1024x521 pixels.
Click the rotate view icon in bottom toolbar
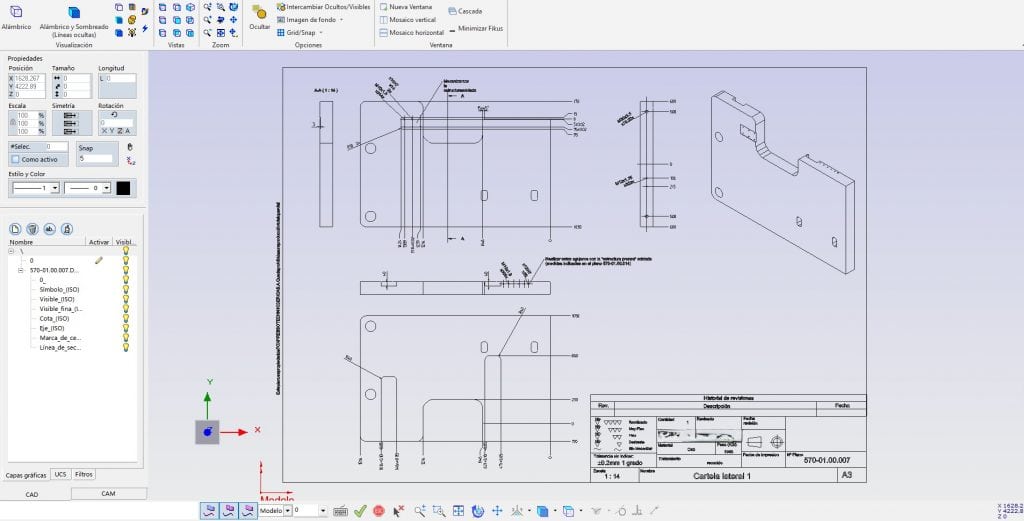477,511
